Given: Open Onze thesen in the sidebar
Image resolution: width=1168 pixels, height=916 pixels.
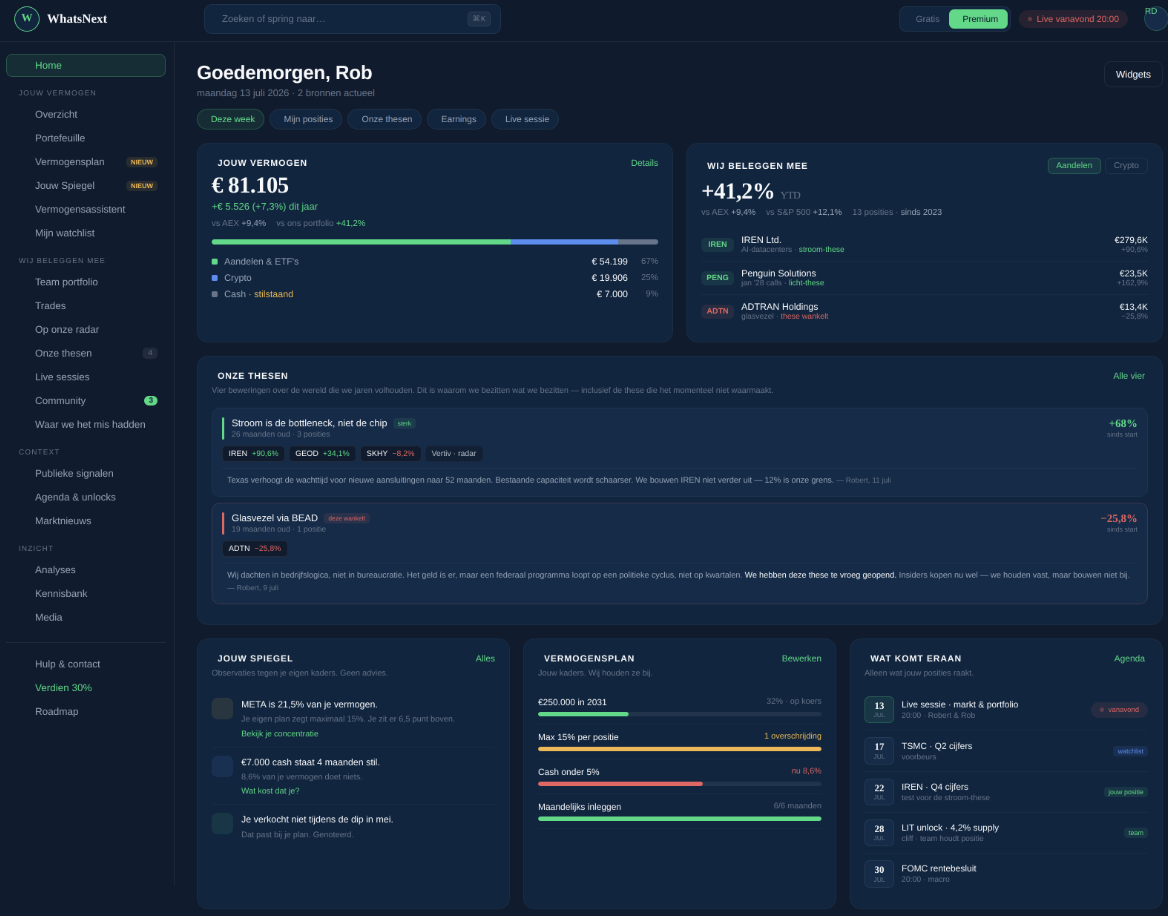Looking at the screenshot, I should coord(86,353).
